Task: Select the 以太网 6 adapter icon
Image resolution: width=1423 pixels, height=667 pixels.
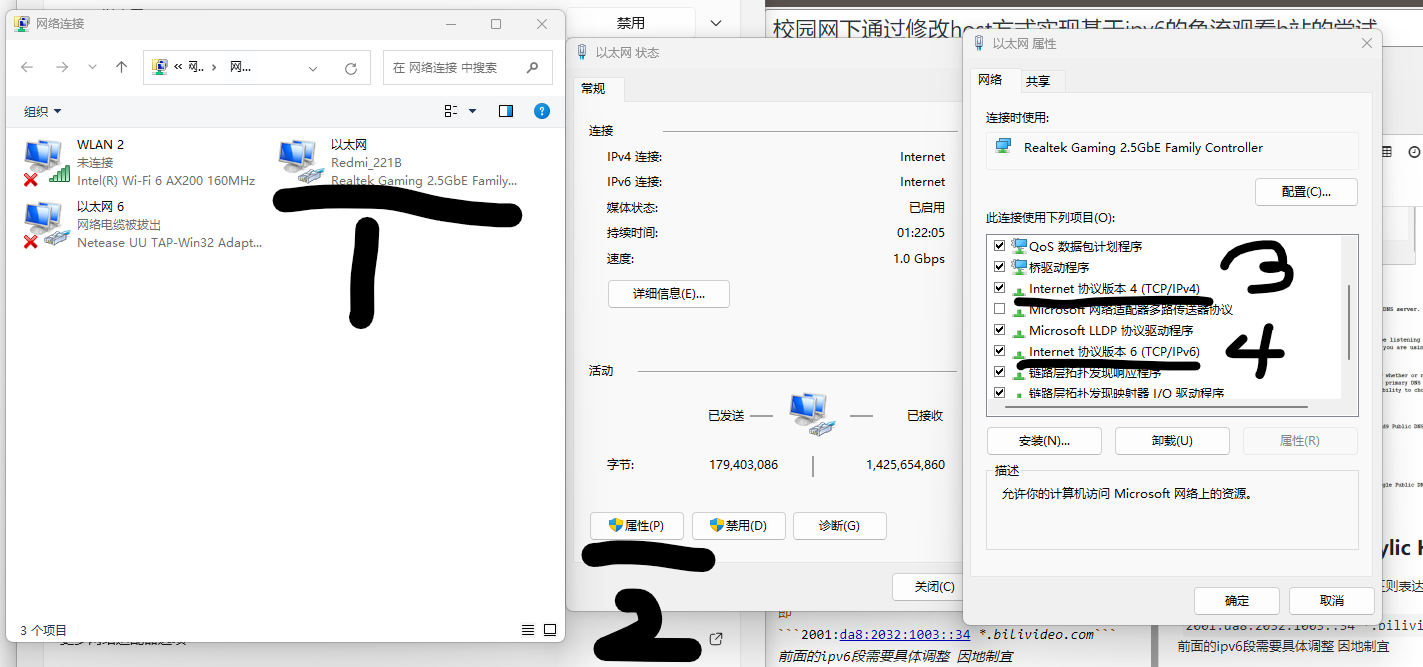Action: 46,224
